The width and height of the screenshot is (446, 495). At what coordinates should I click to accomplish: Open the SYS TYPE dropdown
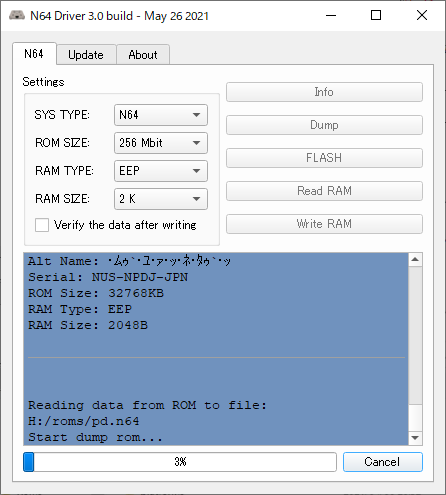coord(161,115)
